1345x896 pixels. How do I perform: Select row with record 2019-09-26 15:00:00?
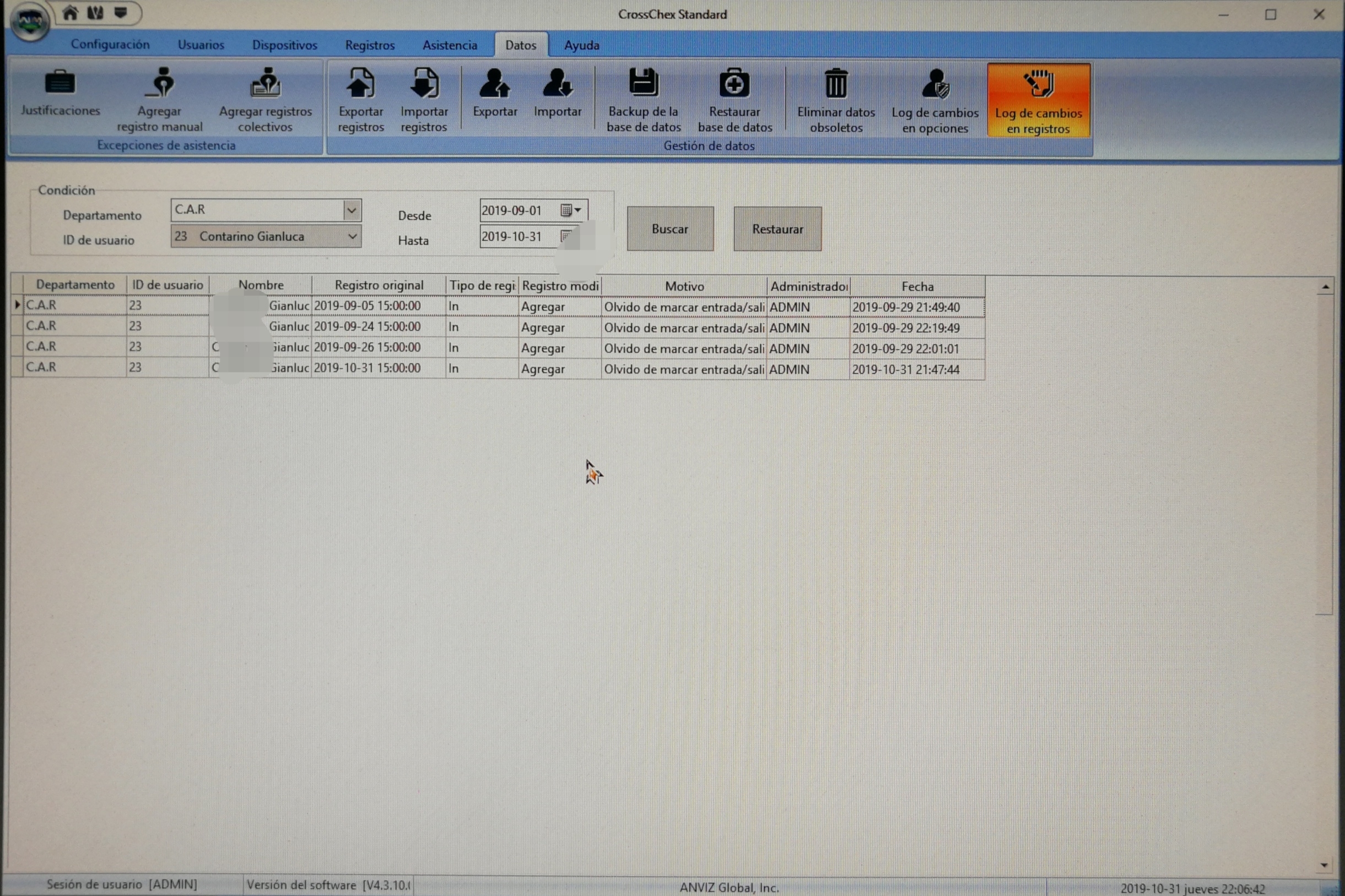(498, 347)
